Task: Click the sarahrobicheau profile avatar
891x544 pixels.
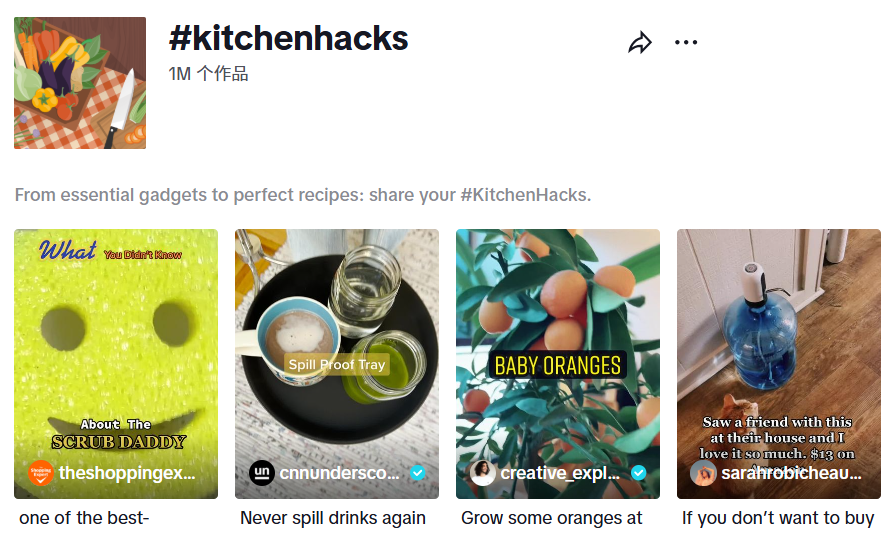Action: click(x=703, y=473)
